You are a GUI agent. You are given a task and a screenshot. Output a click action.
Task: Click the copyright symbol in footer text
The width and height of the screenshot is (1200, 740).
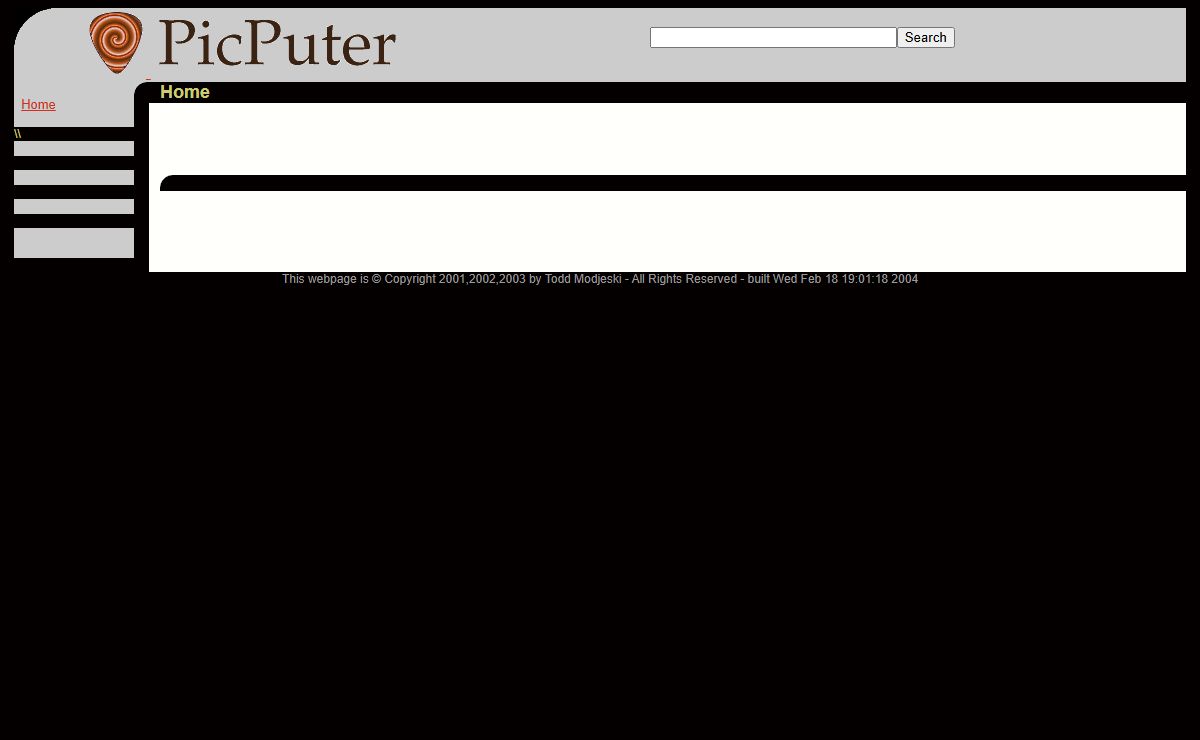377,279
